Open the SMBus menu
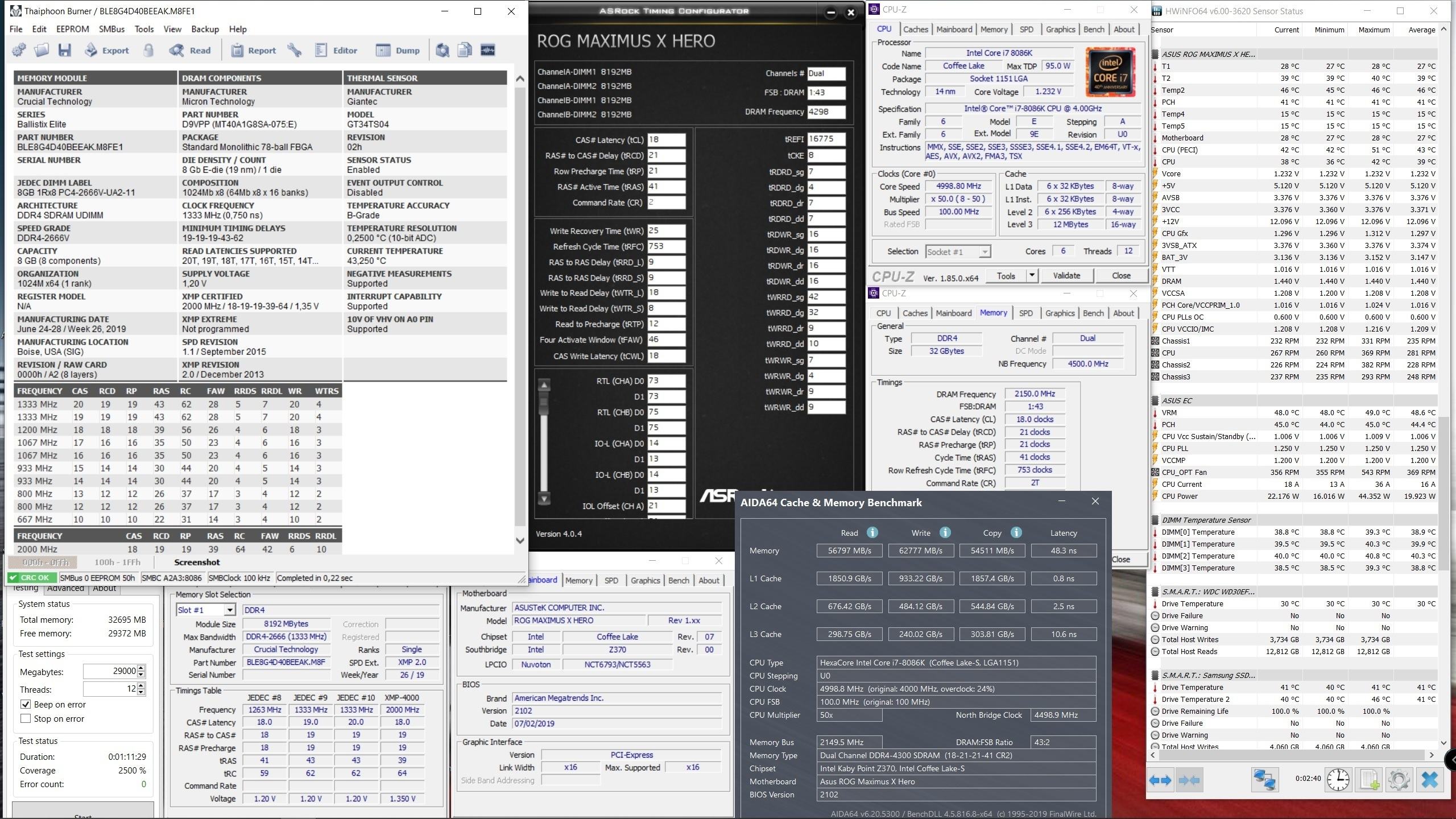 (111, 29)
